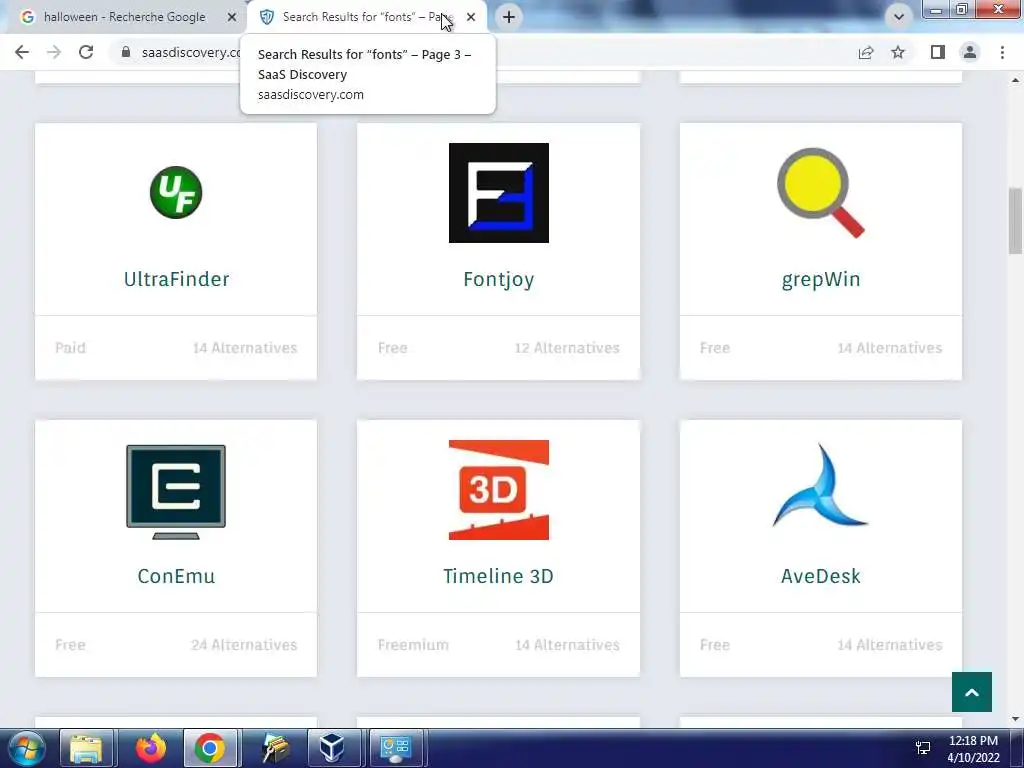1024x768 pixels.
Task: Click the page vertical scrollbar thumb
Action: click(1015, 221)
